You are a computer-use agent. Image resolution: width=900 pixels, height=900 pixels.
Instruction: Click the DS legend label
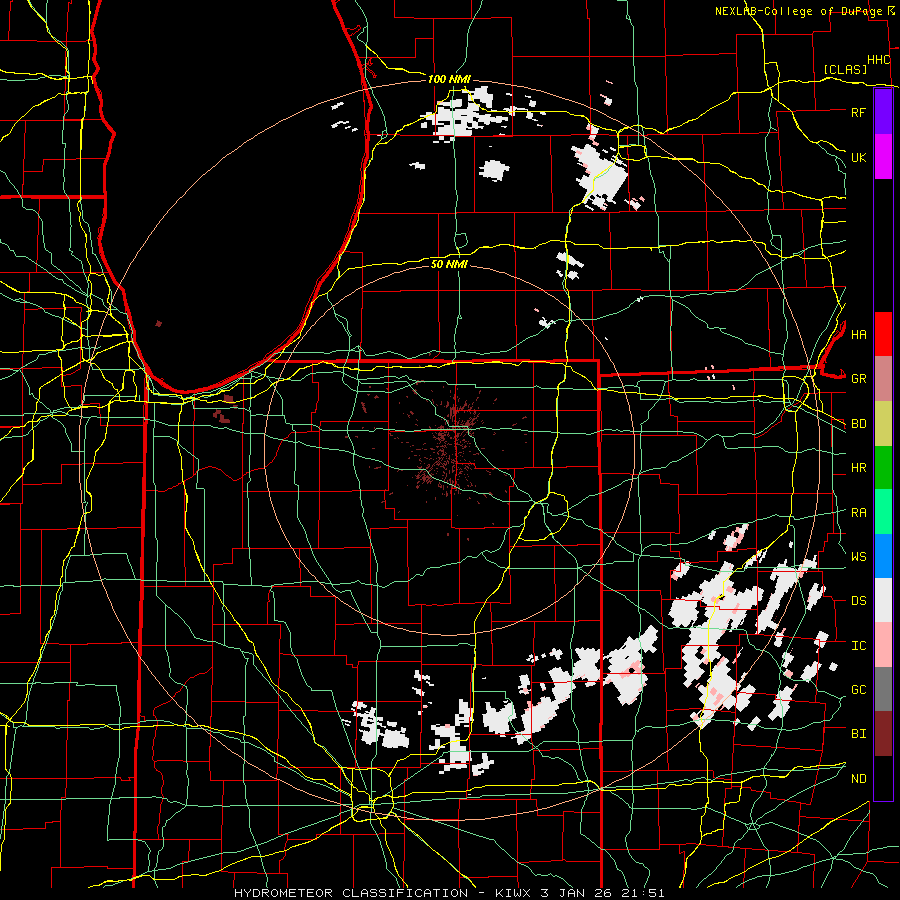[x=859, y=601]
